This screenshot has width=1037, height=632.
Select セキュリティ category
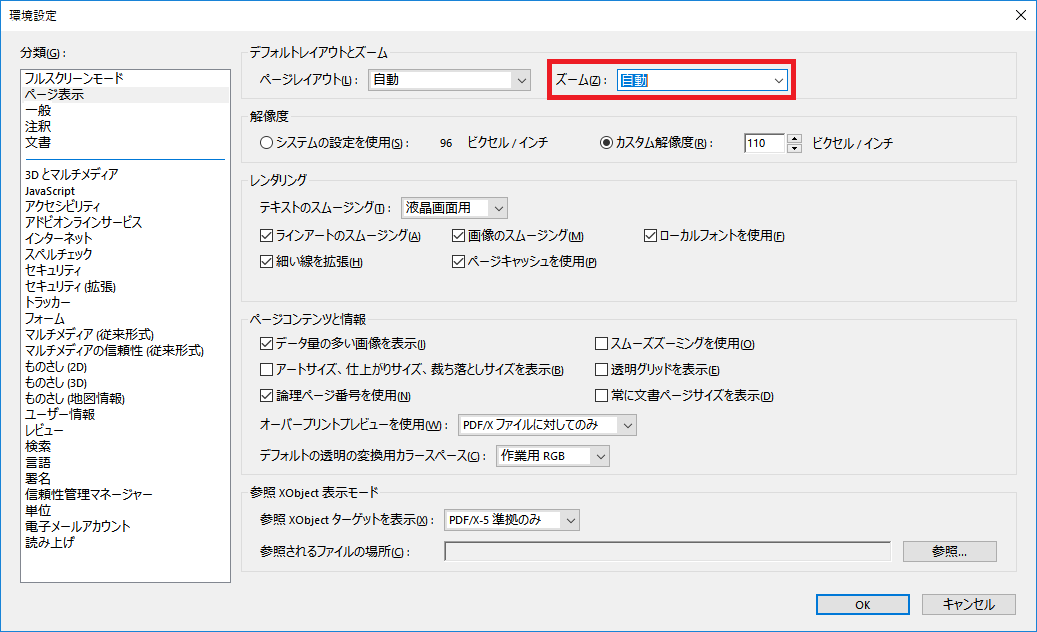click(53, 270)
